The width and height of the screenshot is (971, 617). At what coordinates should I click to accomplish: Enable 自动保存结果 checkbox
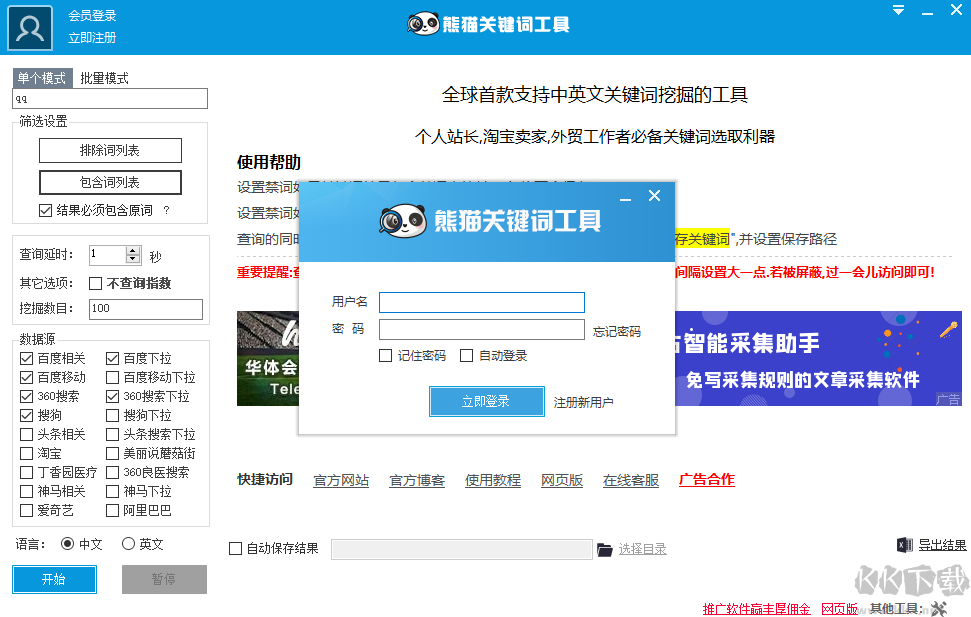[x=236, y=547]
